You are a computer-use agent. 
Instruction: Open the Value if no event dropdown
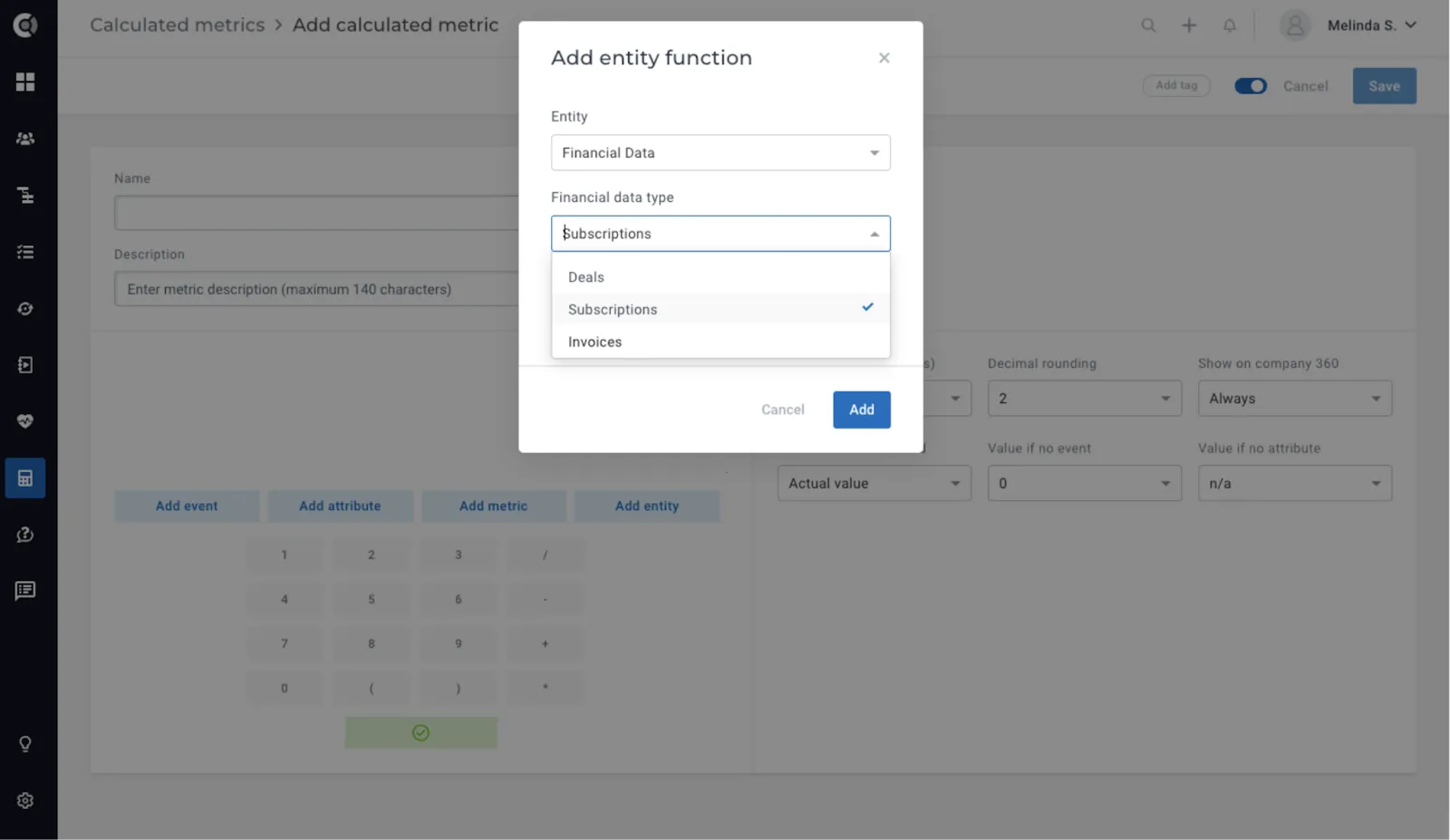1085,484
